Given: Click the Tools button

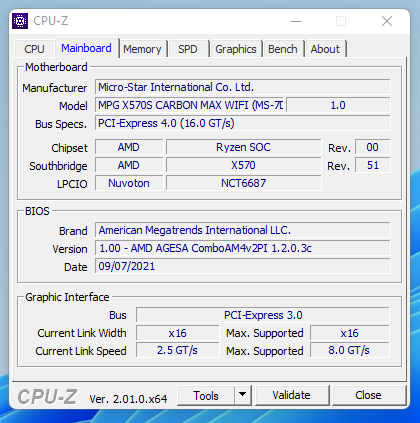Looking at the screenshot, I should tap(206, 396).
